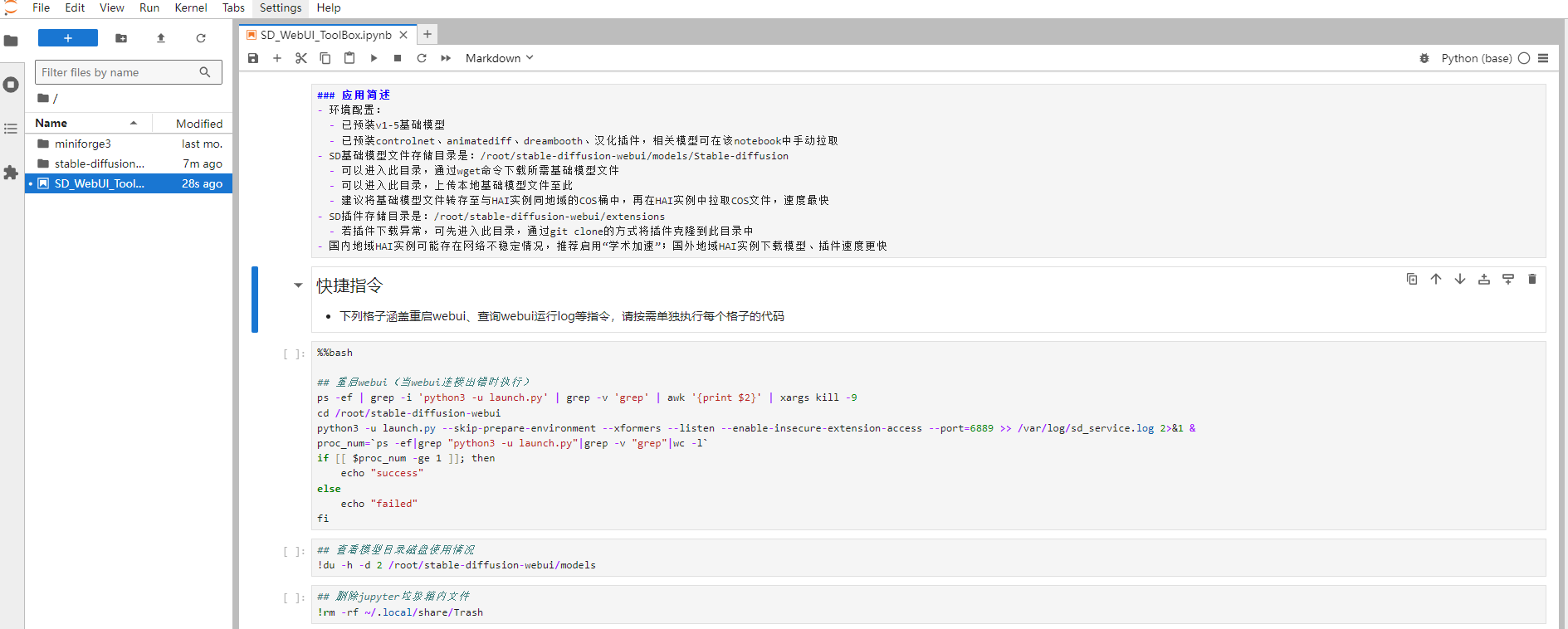Click the blue new launcher button
This screenshot has height=629, width=1568.
pos(68,38)
